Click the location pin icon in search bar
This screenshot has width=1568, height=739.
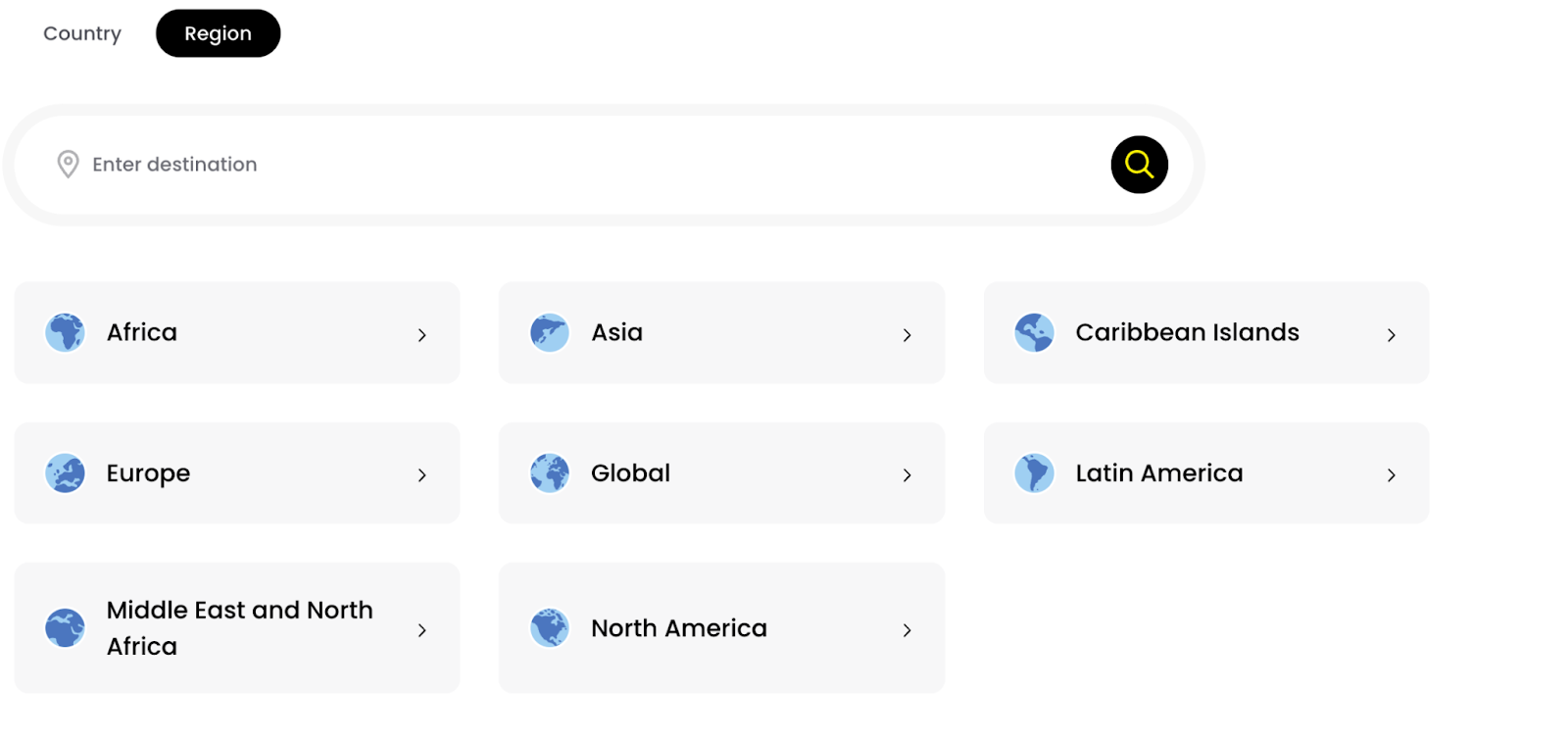(x=68, y=165)
